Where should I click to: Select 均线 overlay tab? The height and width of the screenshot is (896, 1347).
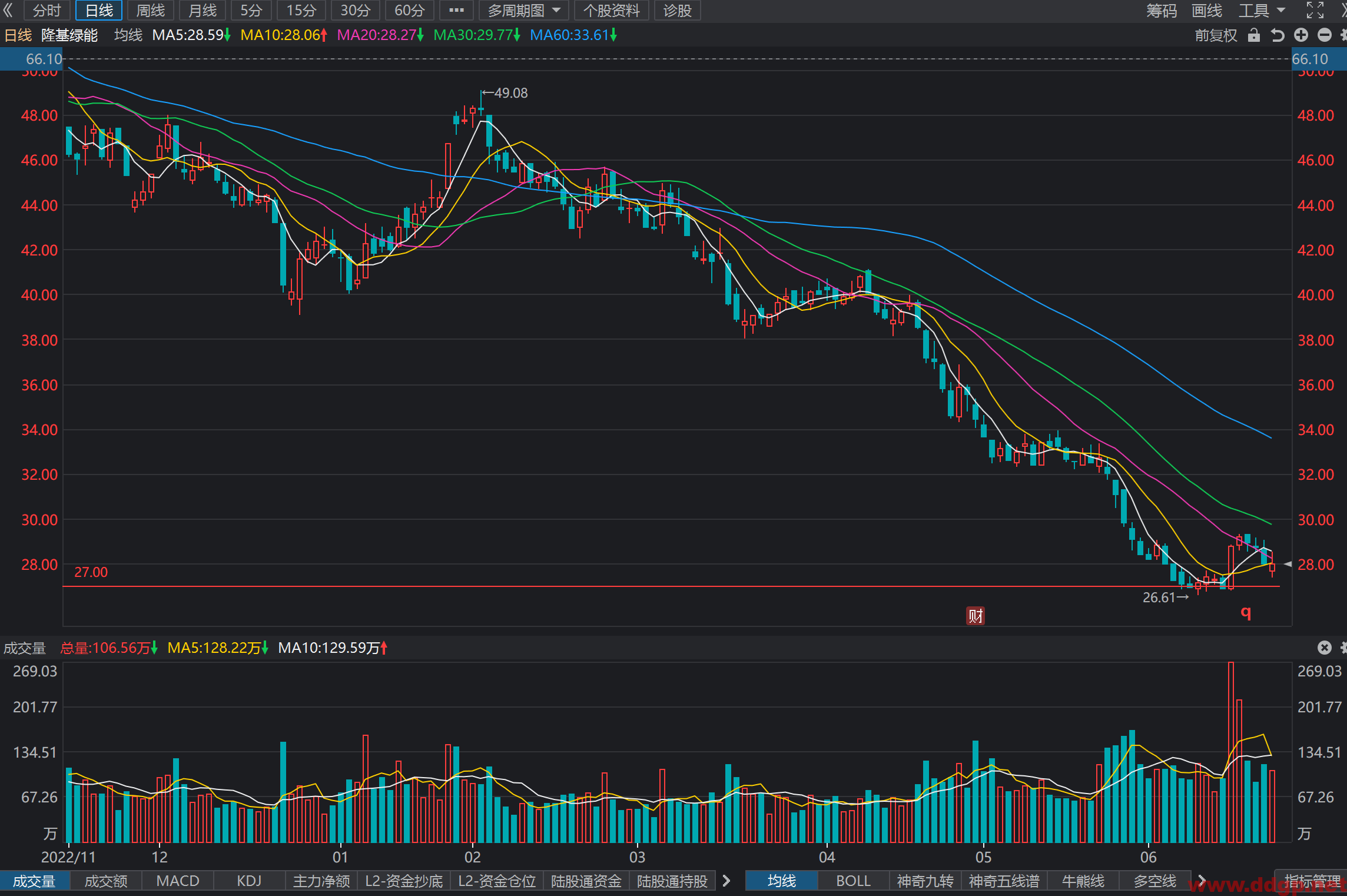pos(782,881)
